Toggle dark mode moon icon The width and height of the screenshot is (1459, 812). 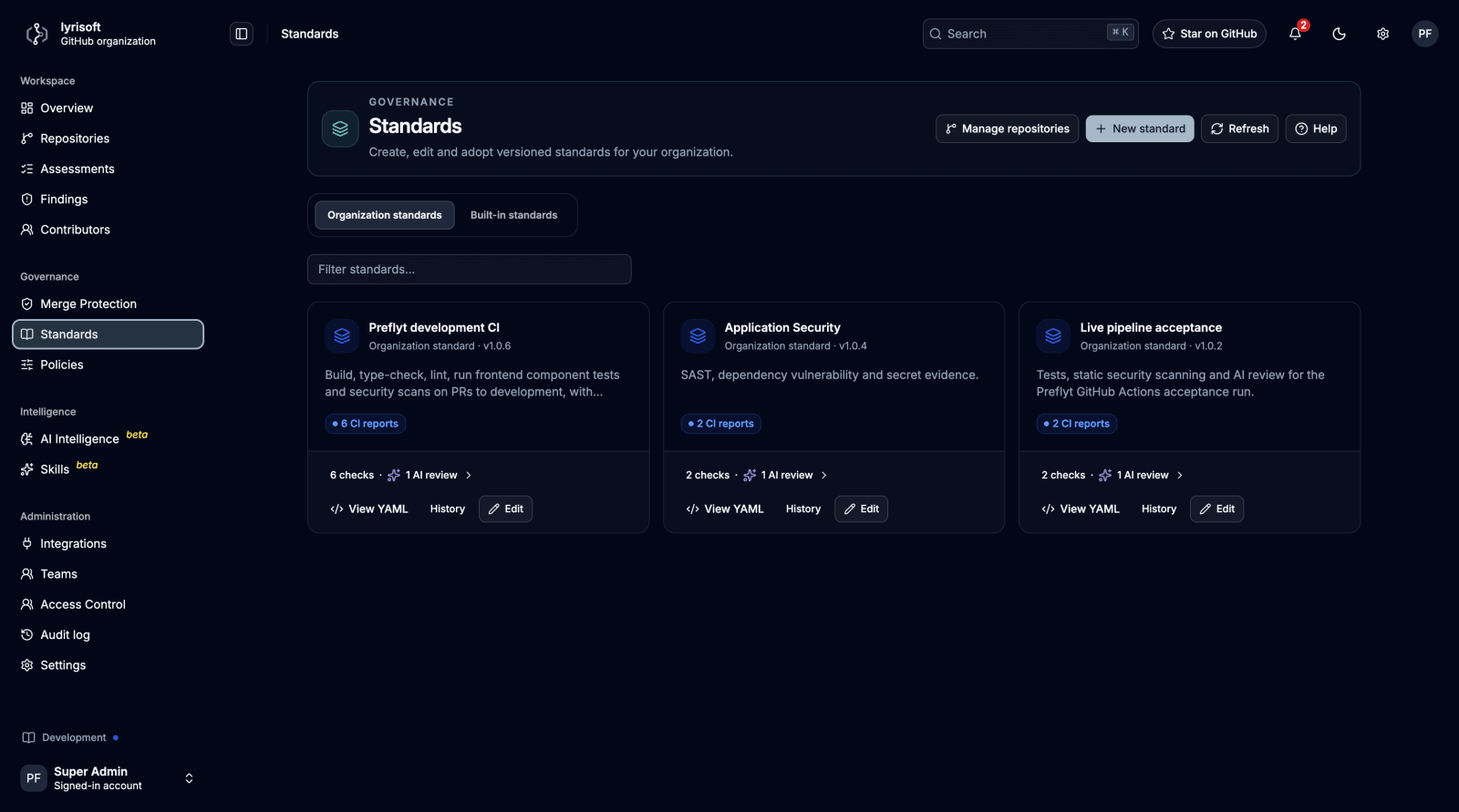(x=1339, y=34)
